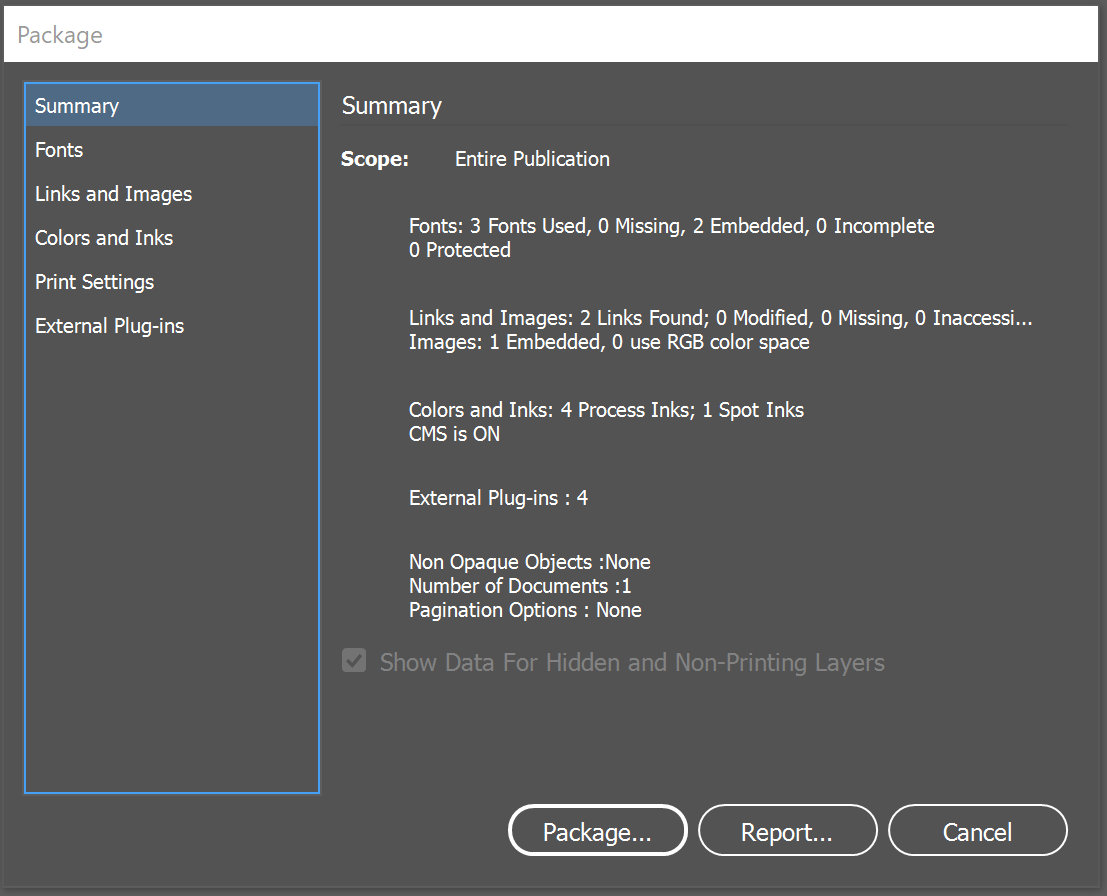1107x896 pixels.
Task: Select Print Settings from the list
Action: point(94,281)
